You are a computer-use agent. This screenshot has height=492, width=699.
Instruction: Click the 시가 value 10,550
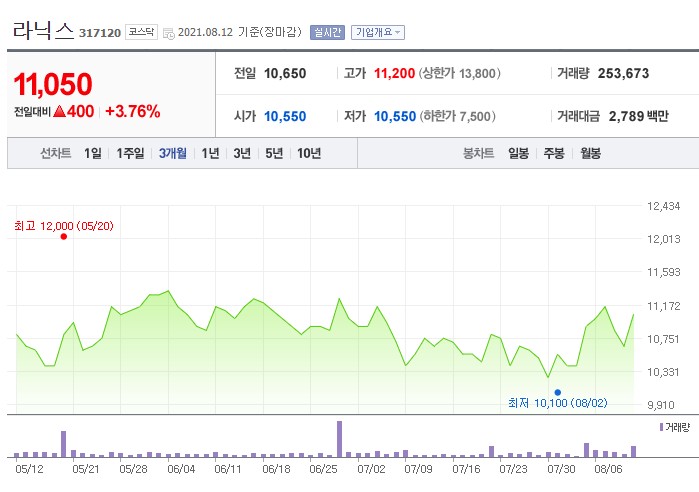pyautogui.click(x=285, y=117)
